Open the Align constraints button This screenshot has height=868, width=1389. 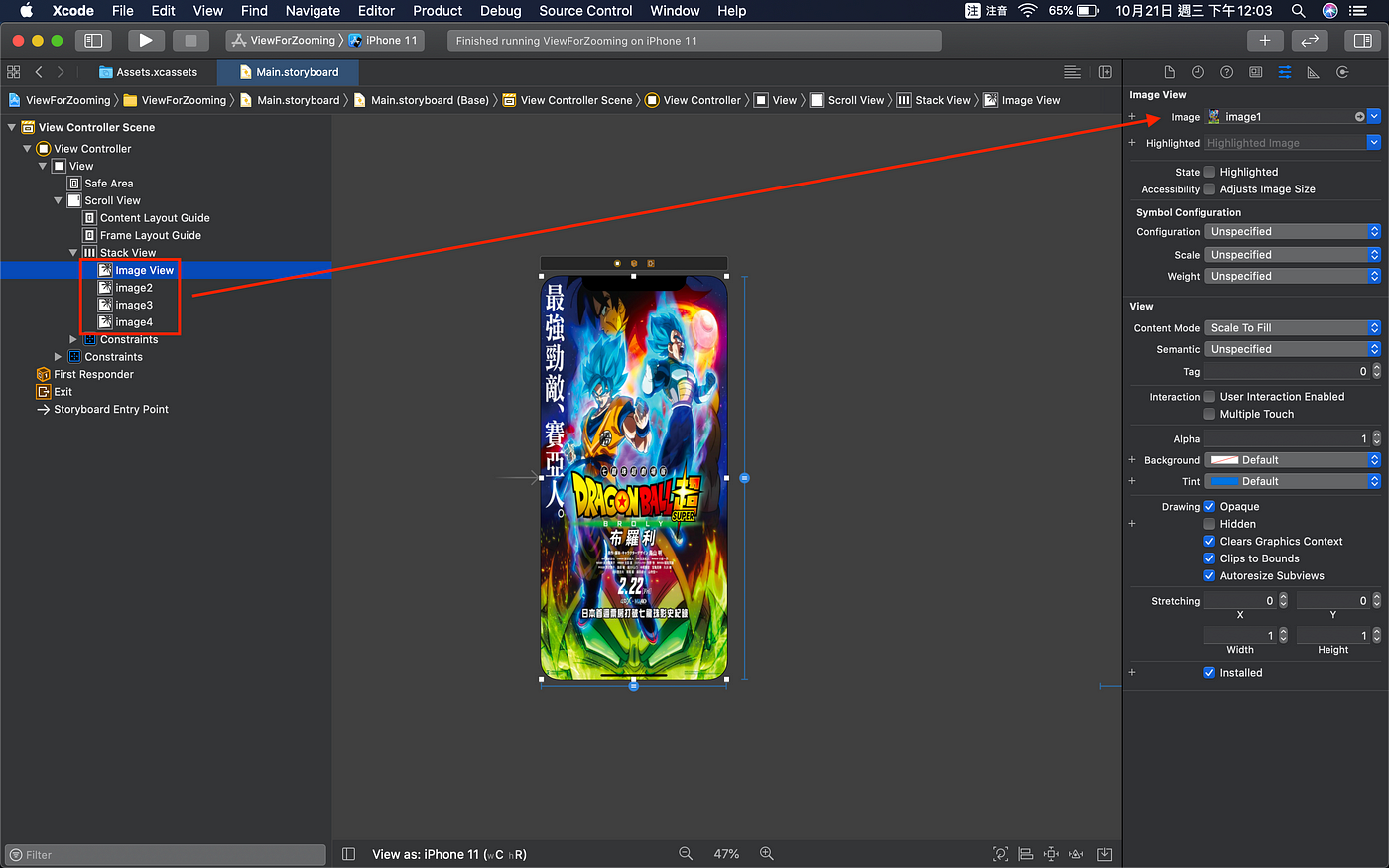(x=1026, y=854)
